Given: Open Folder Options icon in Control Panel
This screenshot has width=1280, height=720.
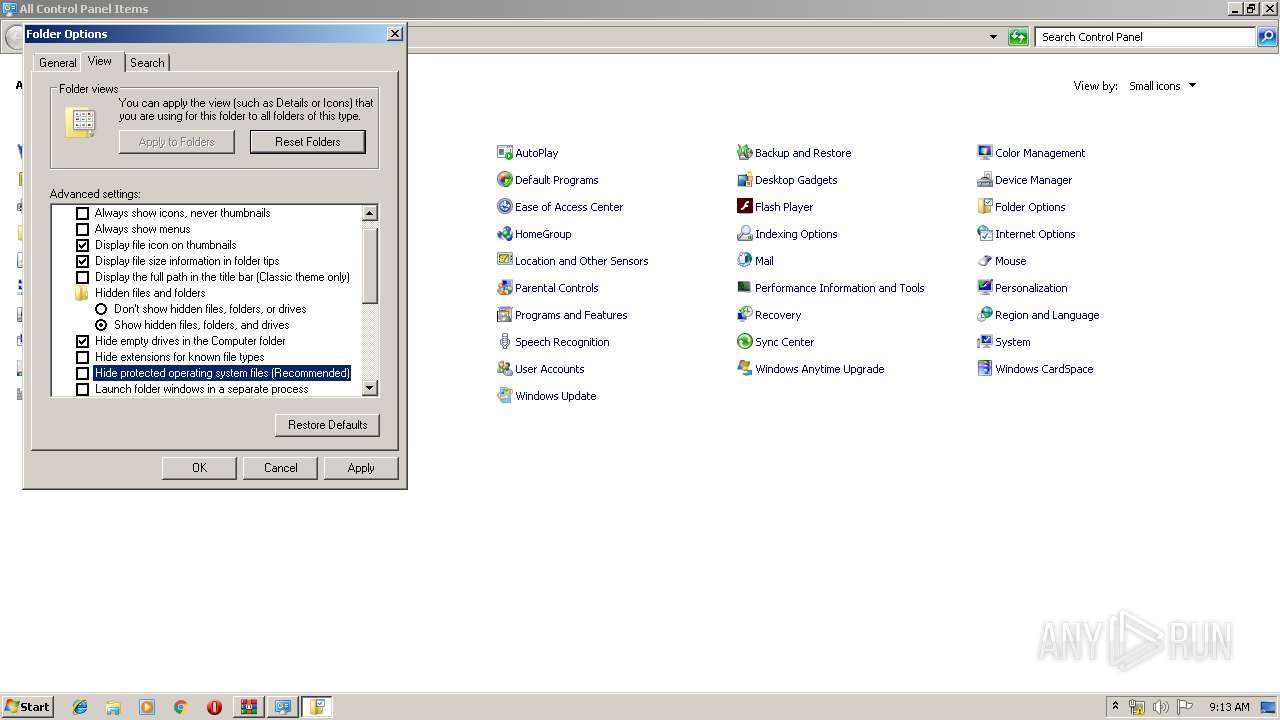Looking at the screenshot, I should click(x=984, y=207).
